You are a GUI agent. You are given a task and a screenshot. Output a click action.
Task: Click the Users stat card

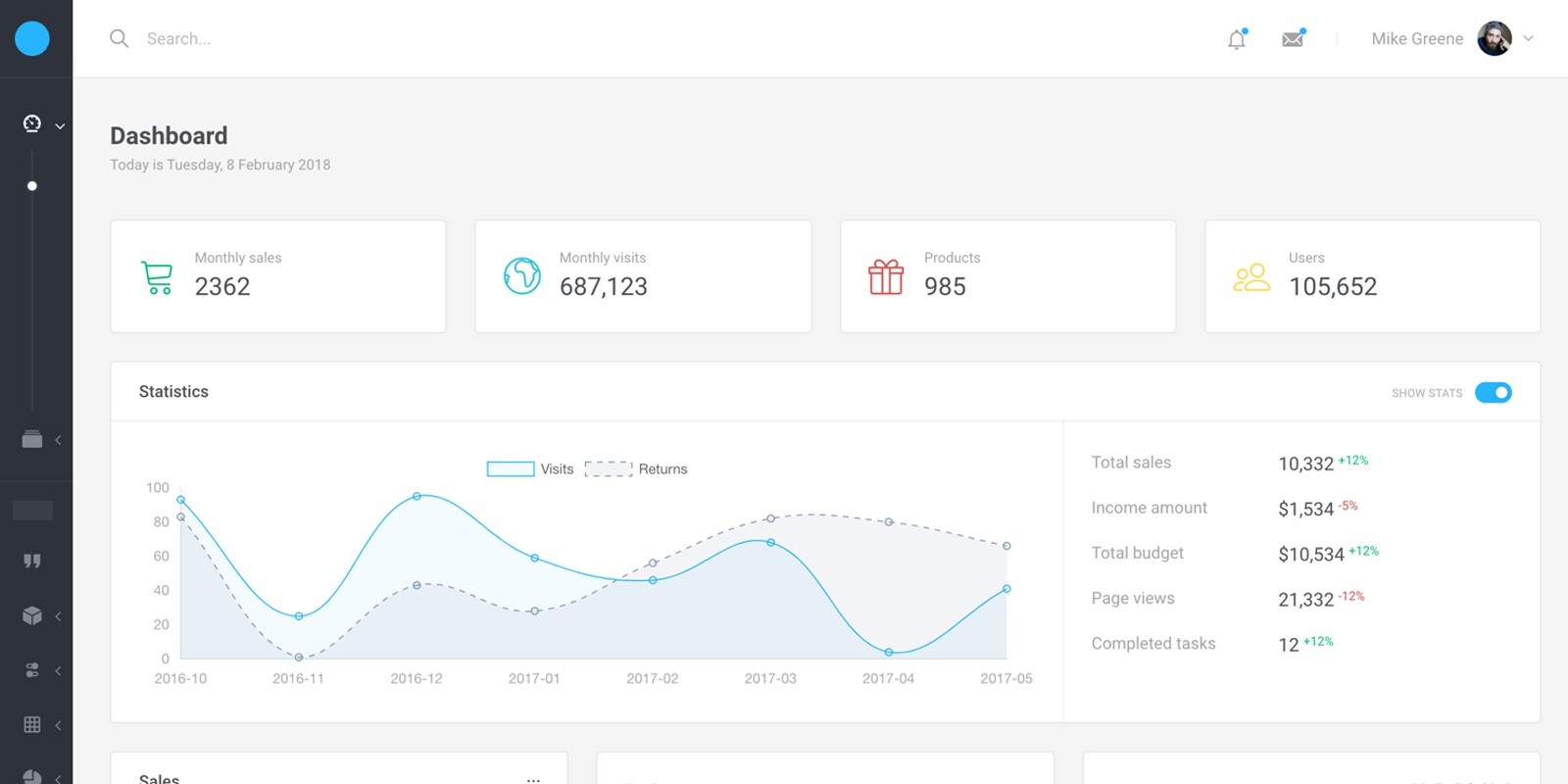[1372, 276]
